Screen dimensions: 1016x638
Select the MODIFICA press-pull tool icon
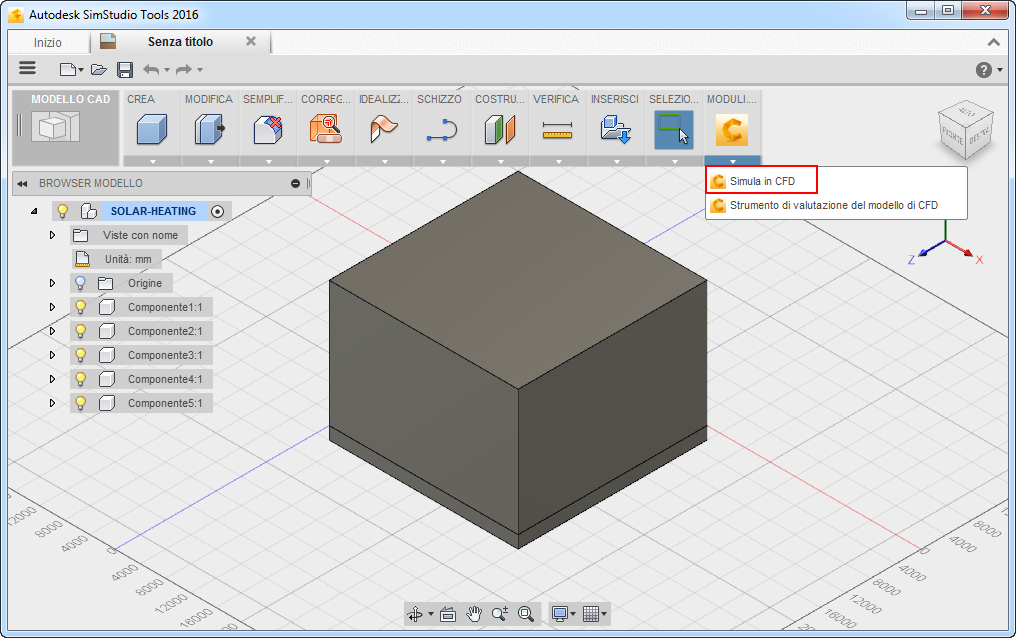[210, 129]
